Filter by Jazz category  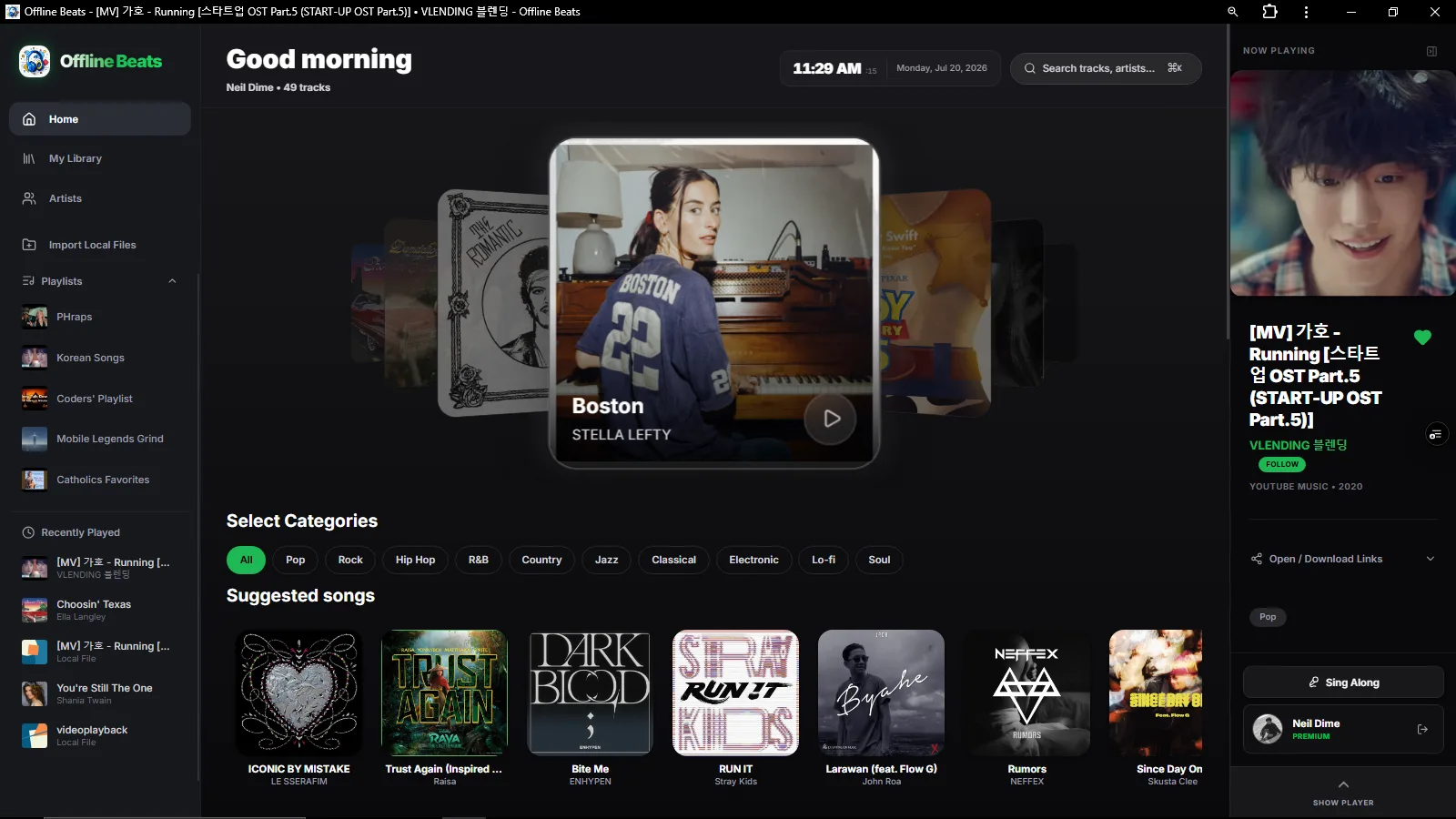click(607, 560)
